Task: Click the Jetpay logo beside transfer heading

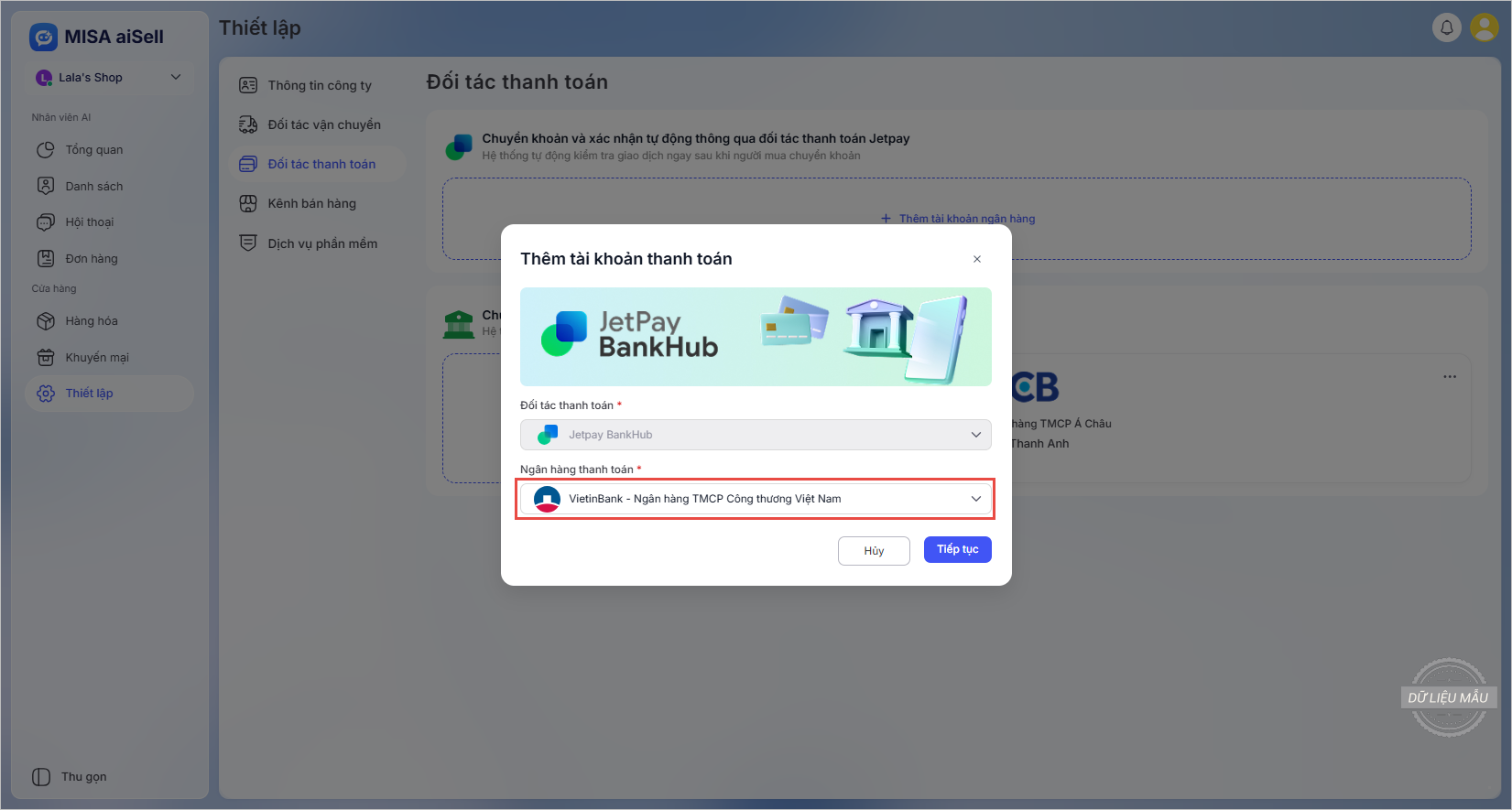Action: pyautogui.click(x=459, y=146)
